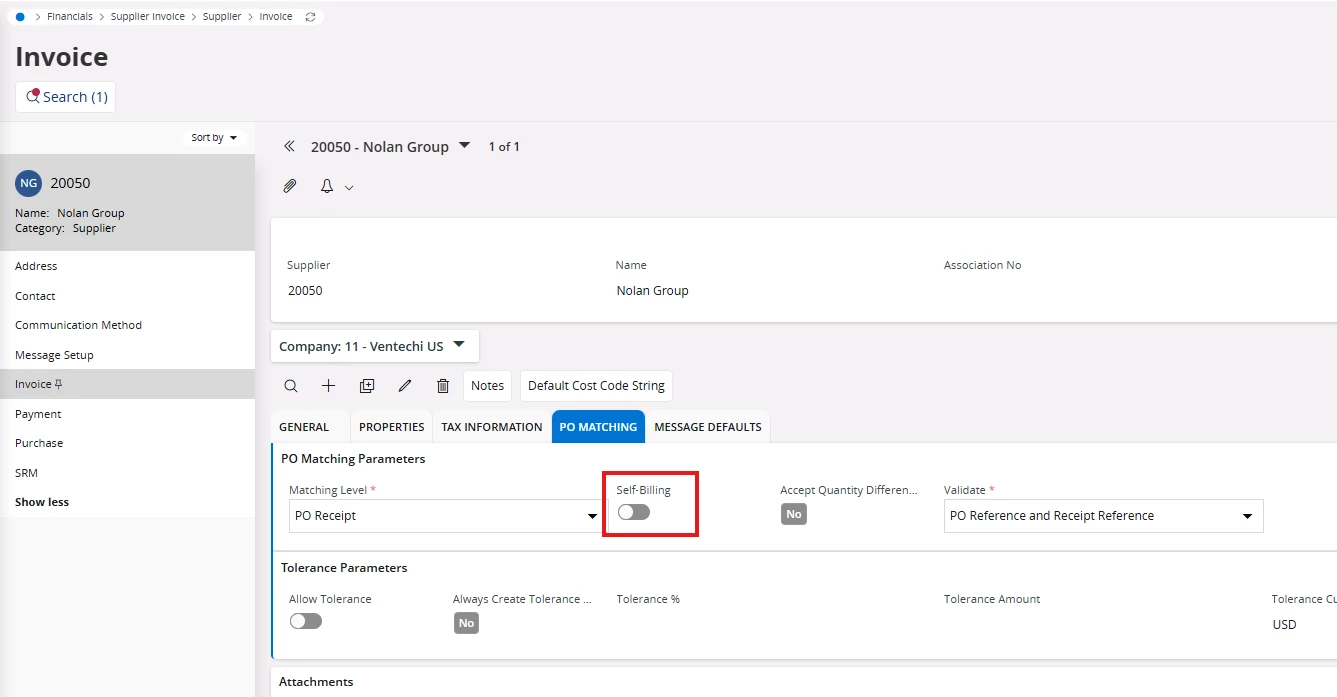Switch to the PROPERTIES tab
This screenshot has width=1337, height=697.
tap(392, 427)
